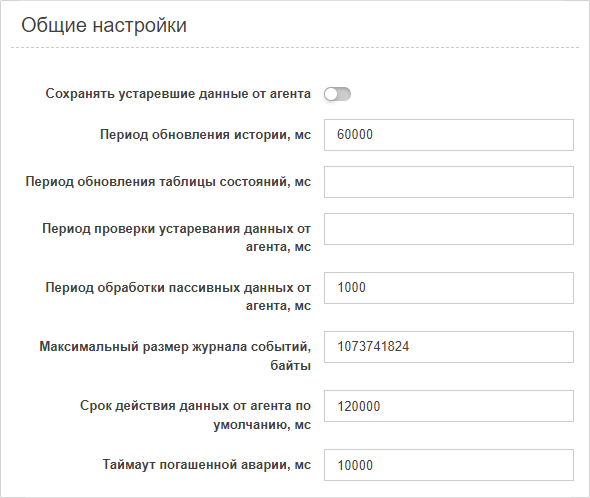Click the empty Период проверки устаревания данных field
The height and width of the screenshot is (498, 590).
449,229
